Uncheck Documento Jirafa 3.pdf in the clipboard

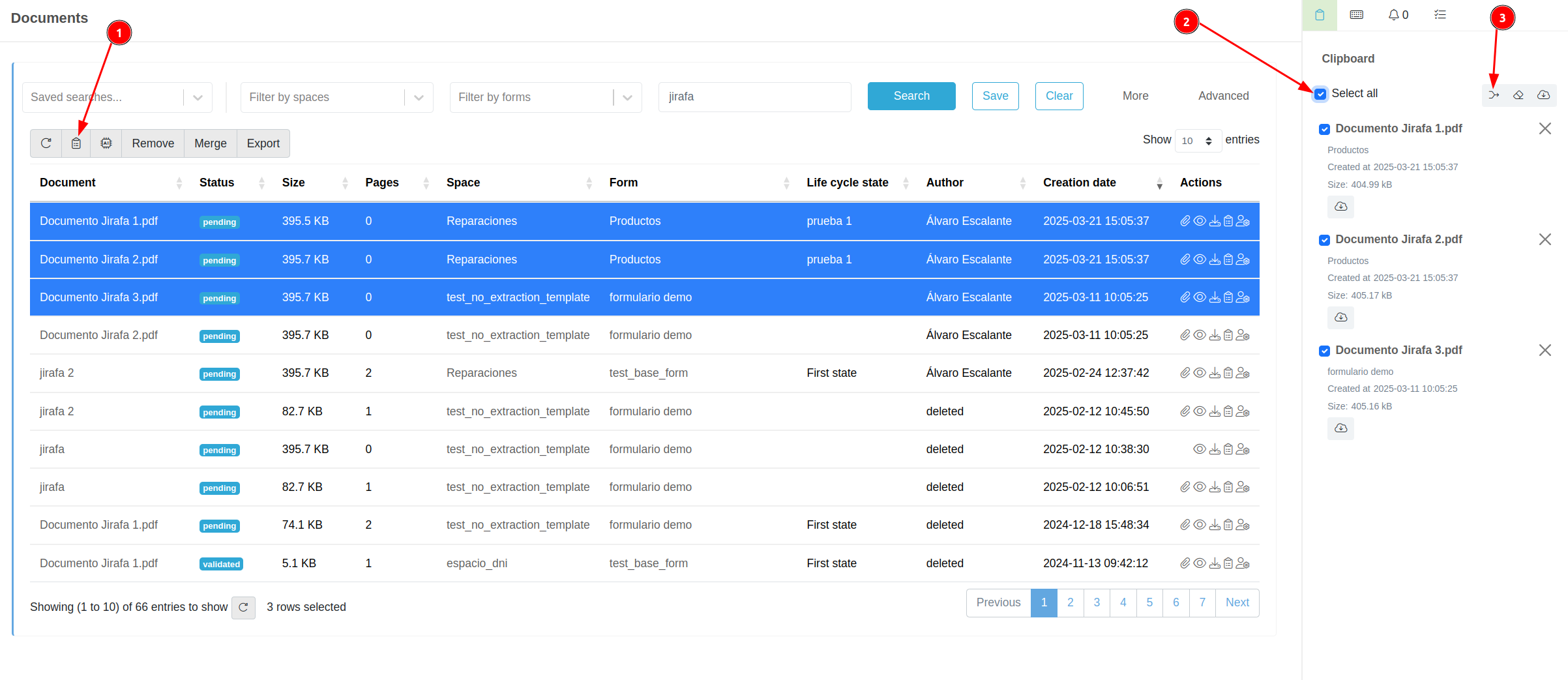tap(1324, 351)
